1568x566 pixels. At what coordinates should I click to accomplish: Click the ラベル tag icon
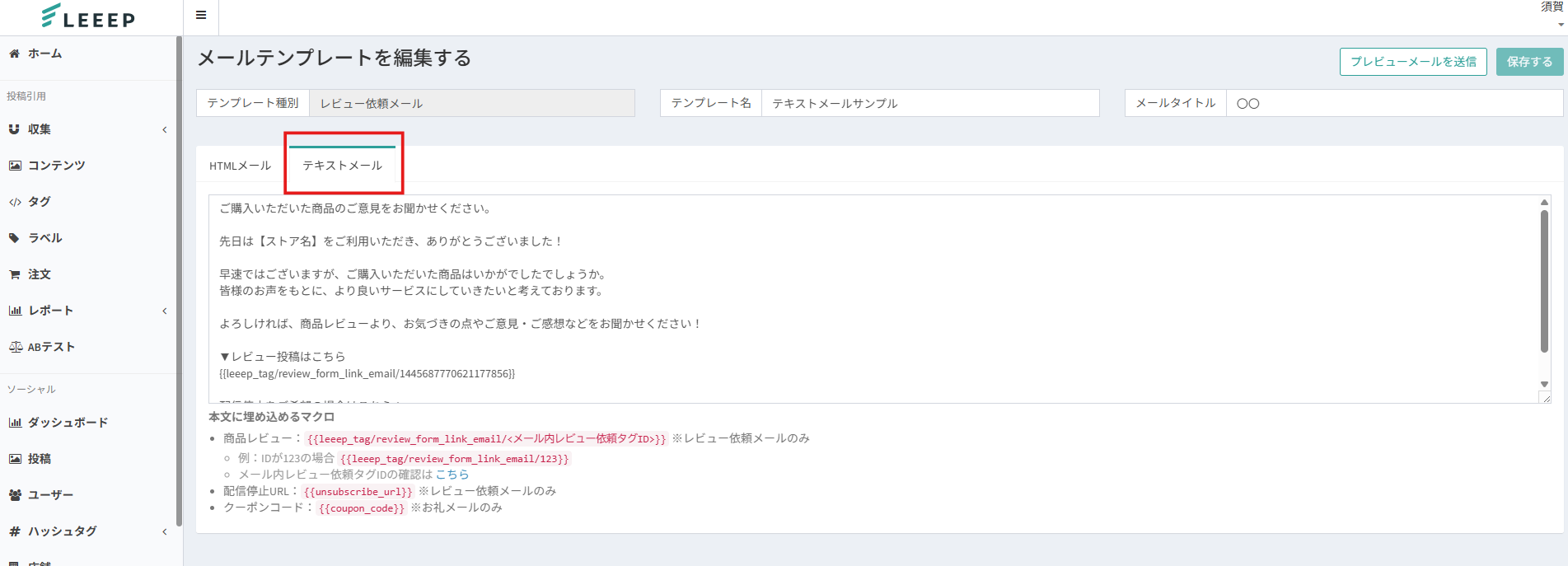pos(14,238)
